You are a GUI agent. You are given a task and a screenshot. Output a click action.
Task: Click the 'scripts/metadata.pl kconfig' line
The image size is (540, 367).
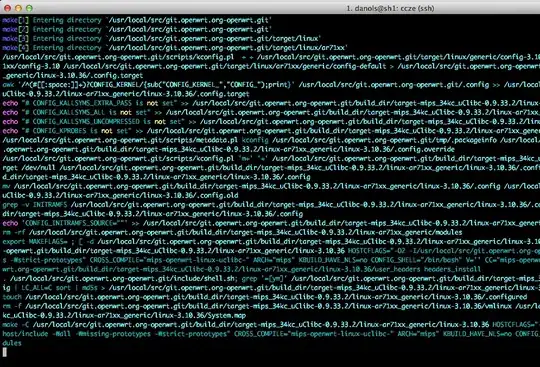coord(271,140)
